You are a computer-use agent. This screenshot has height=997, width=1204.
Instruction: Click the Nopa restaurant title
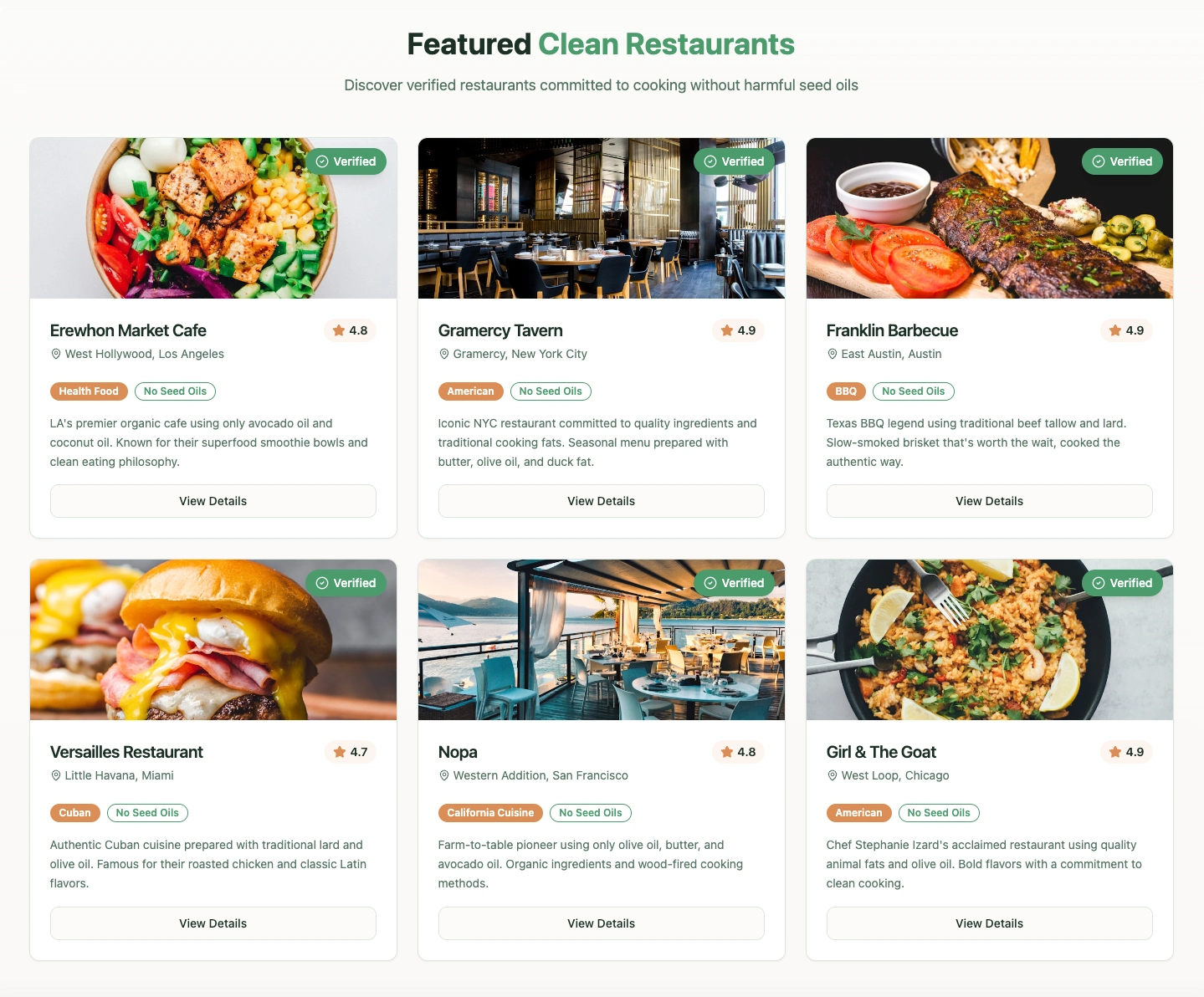coord(458,752)
